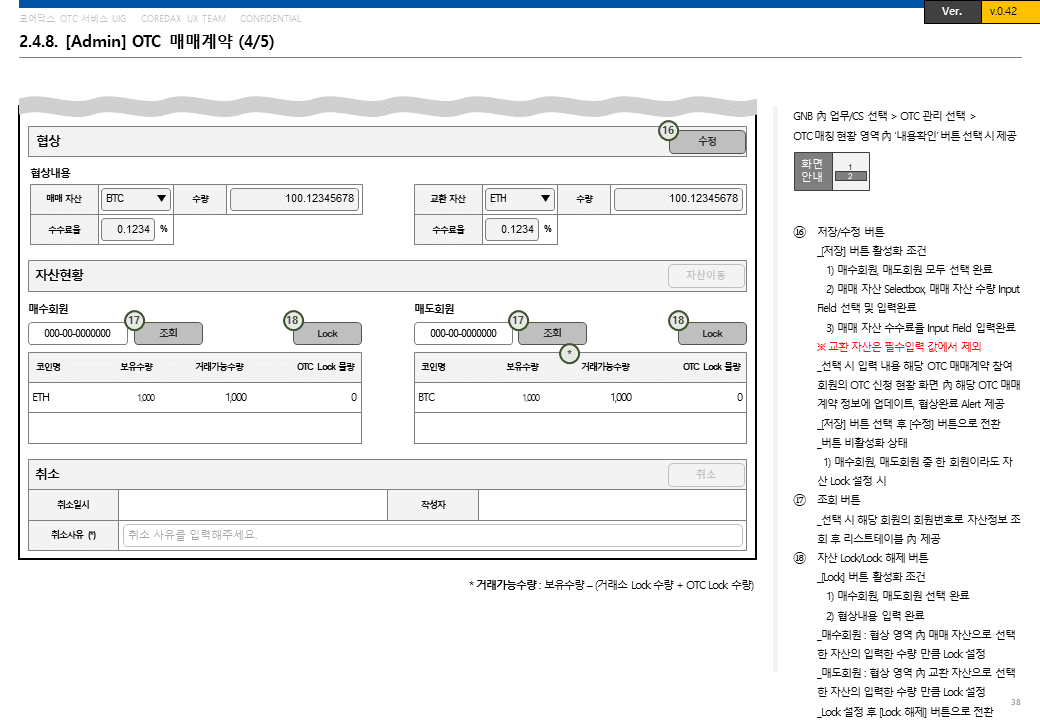This screenshot has width=1040, height=720.
Task: Open the 매매 자산 BTC dropdown
Action: (135, 199)
